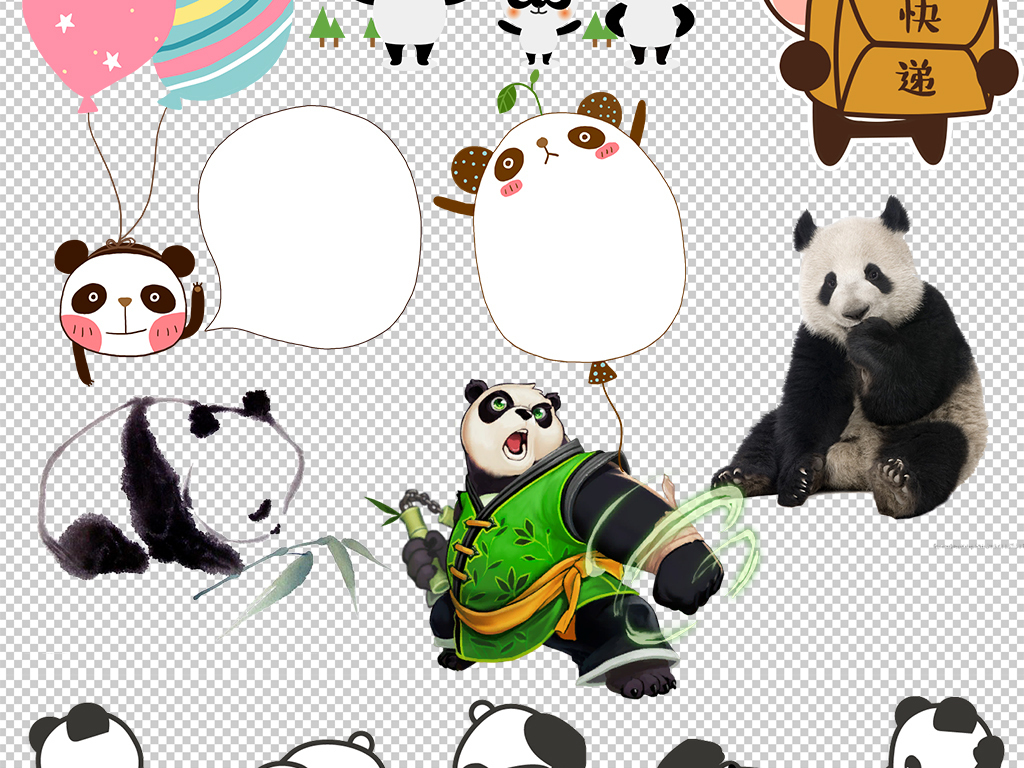Click the 快 character on the delivery box

920,16
